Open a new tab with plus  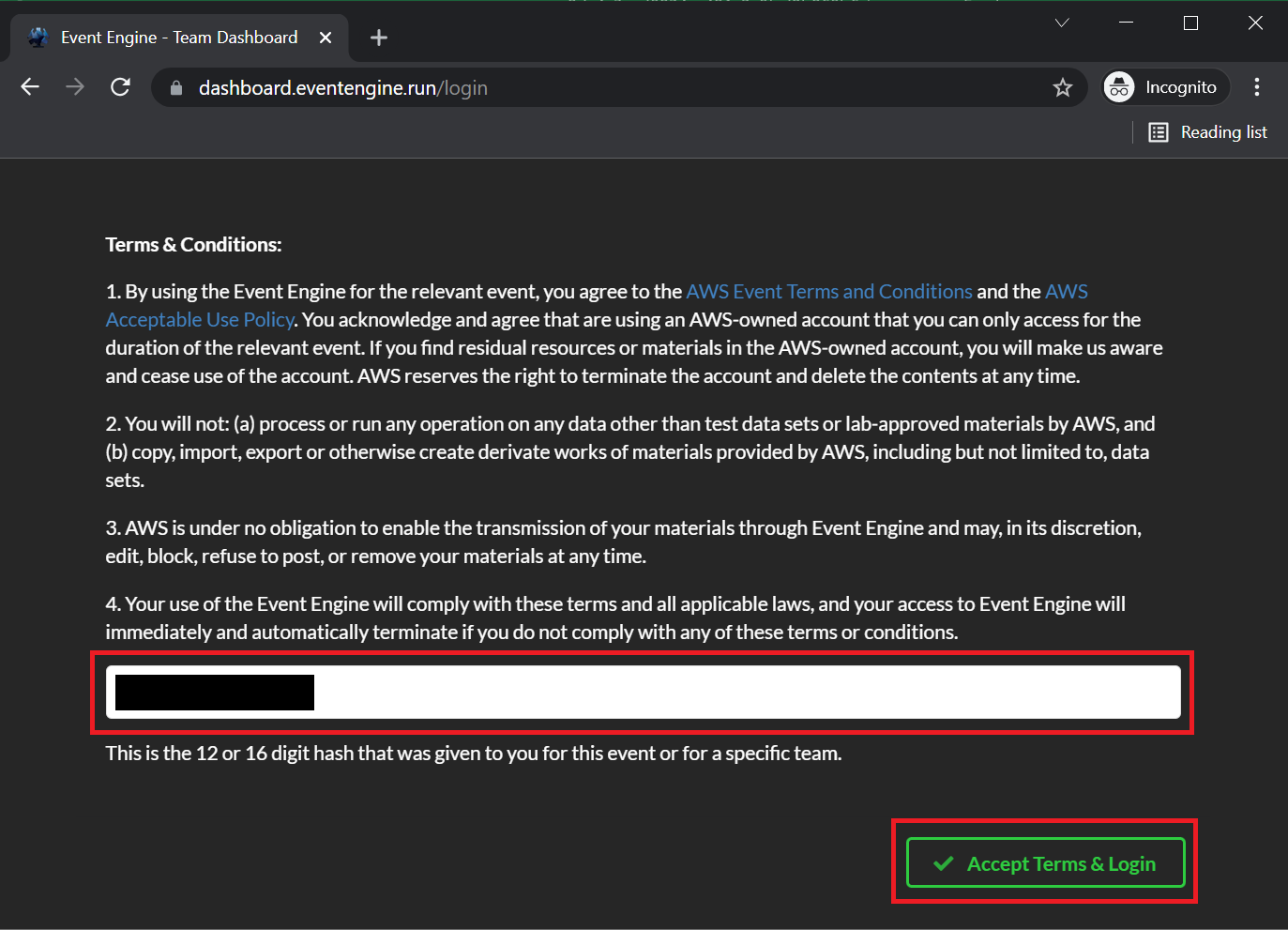click(379, 38)
